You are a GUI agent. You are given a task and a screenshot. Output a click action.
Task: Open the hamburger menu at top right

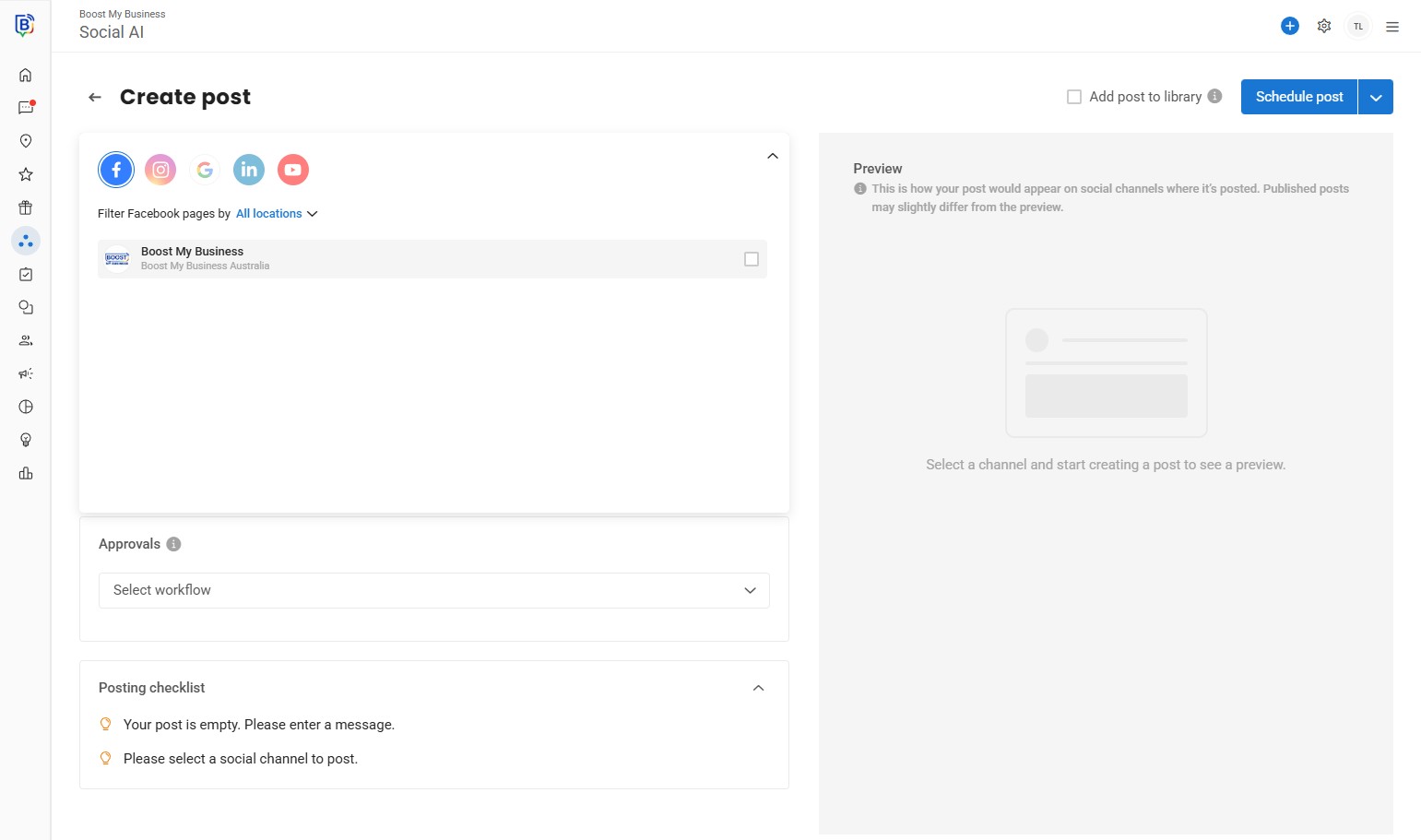click(1392, 27)
